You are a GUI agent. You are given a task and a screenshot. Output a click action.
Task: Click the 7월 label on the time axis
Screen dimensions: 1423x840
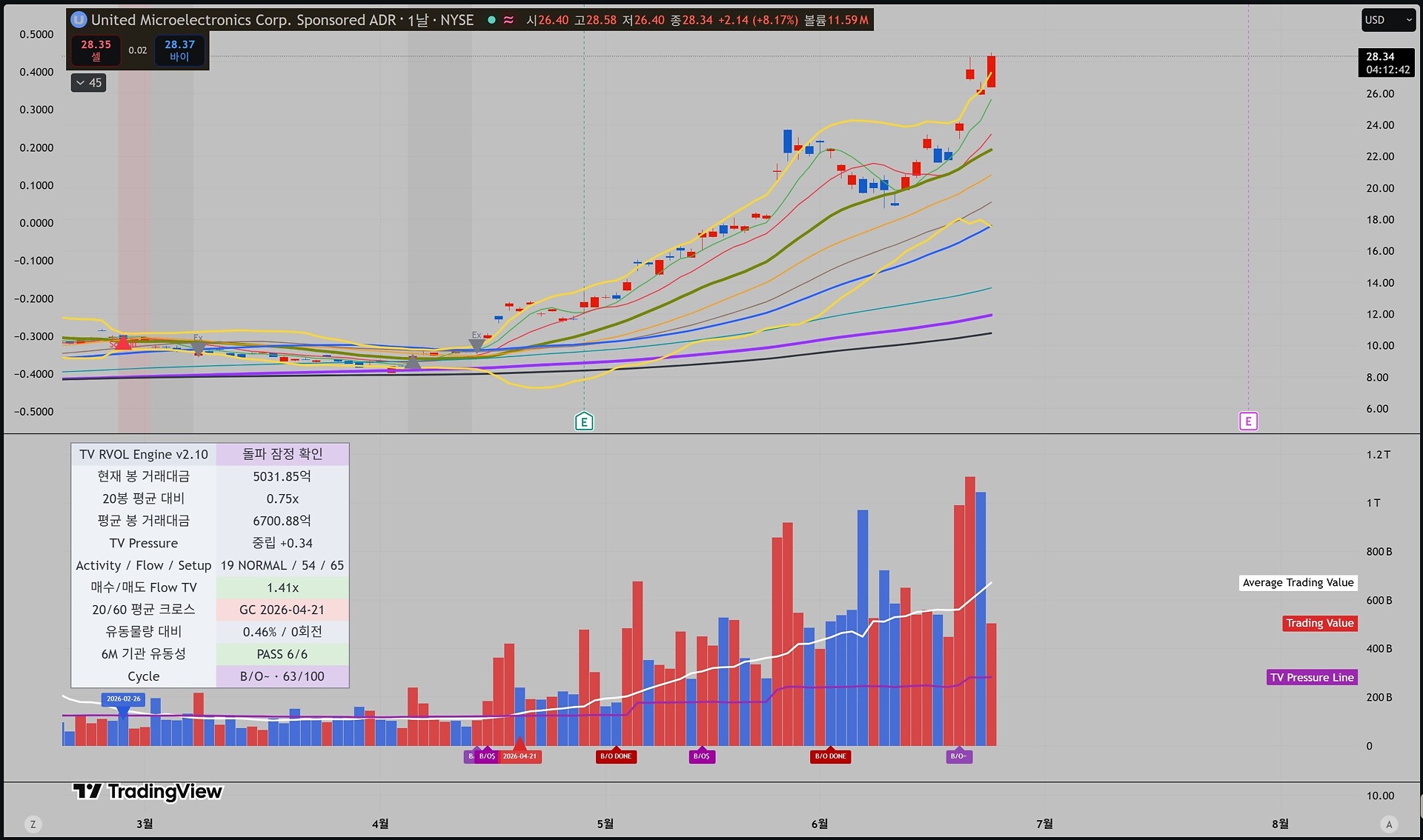pyautogui.click(x=1044, y=824)
